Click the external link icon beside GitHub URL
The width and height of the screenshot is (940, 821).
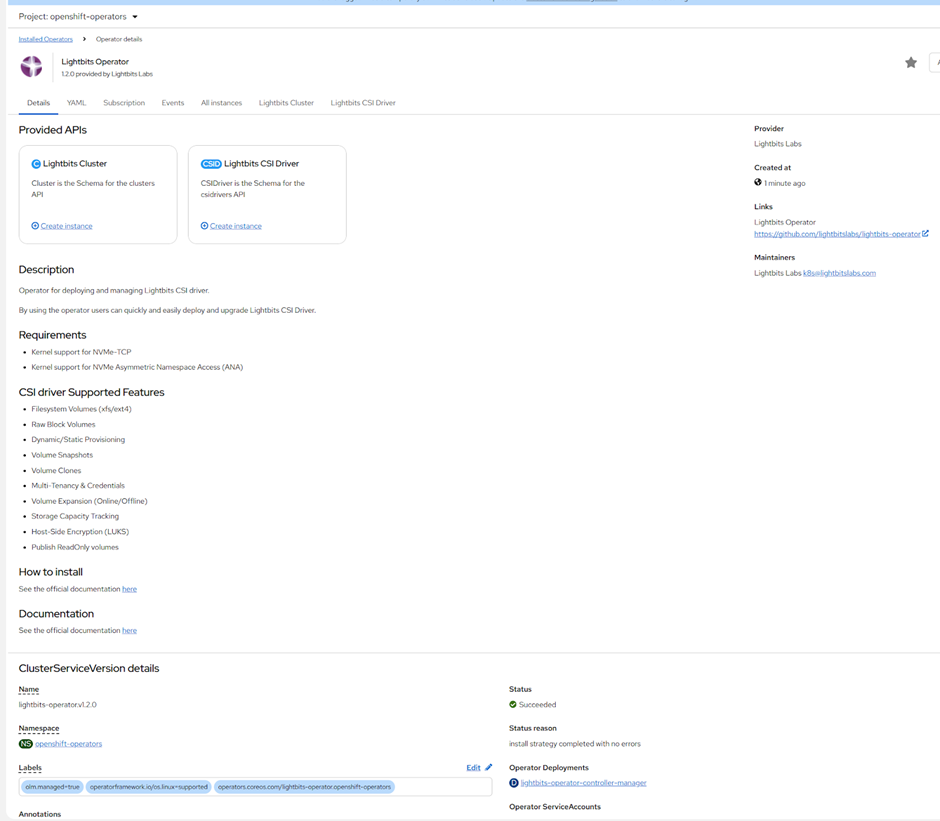pos(925,234)
